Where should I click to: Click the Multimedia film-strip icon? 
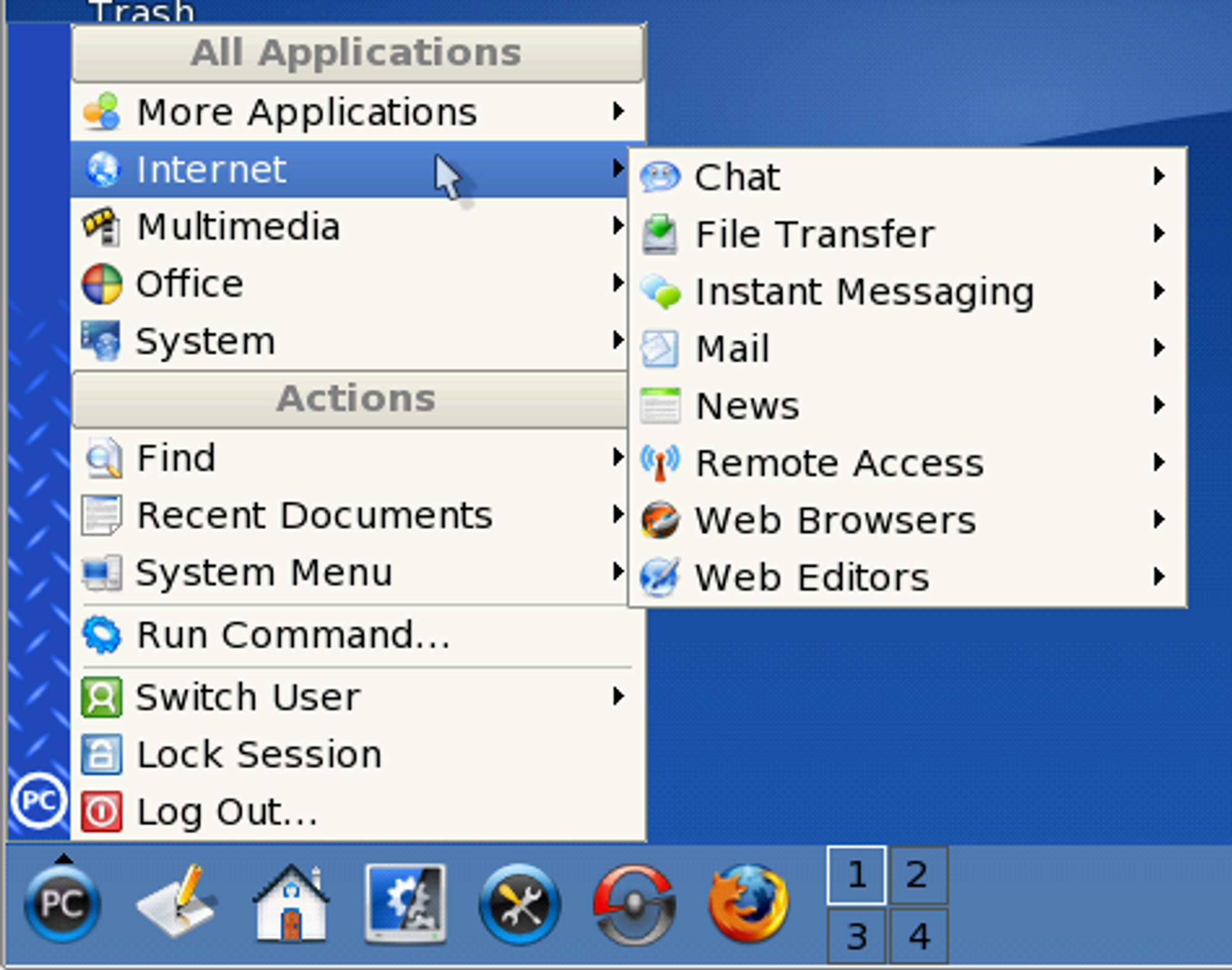(x=101, y=226)
